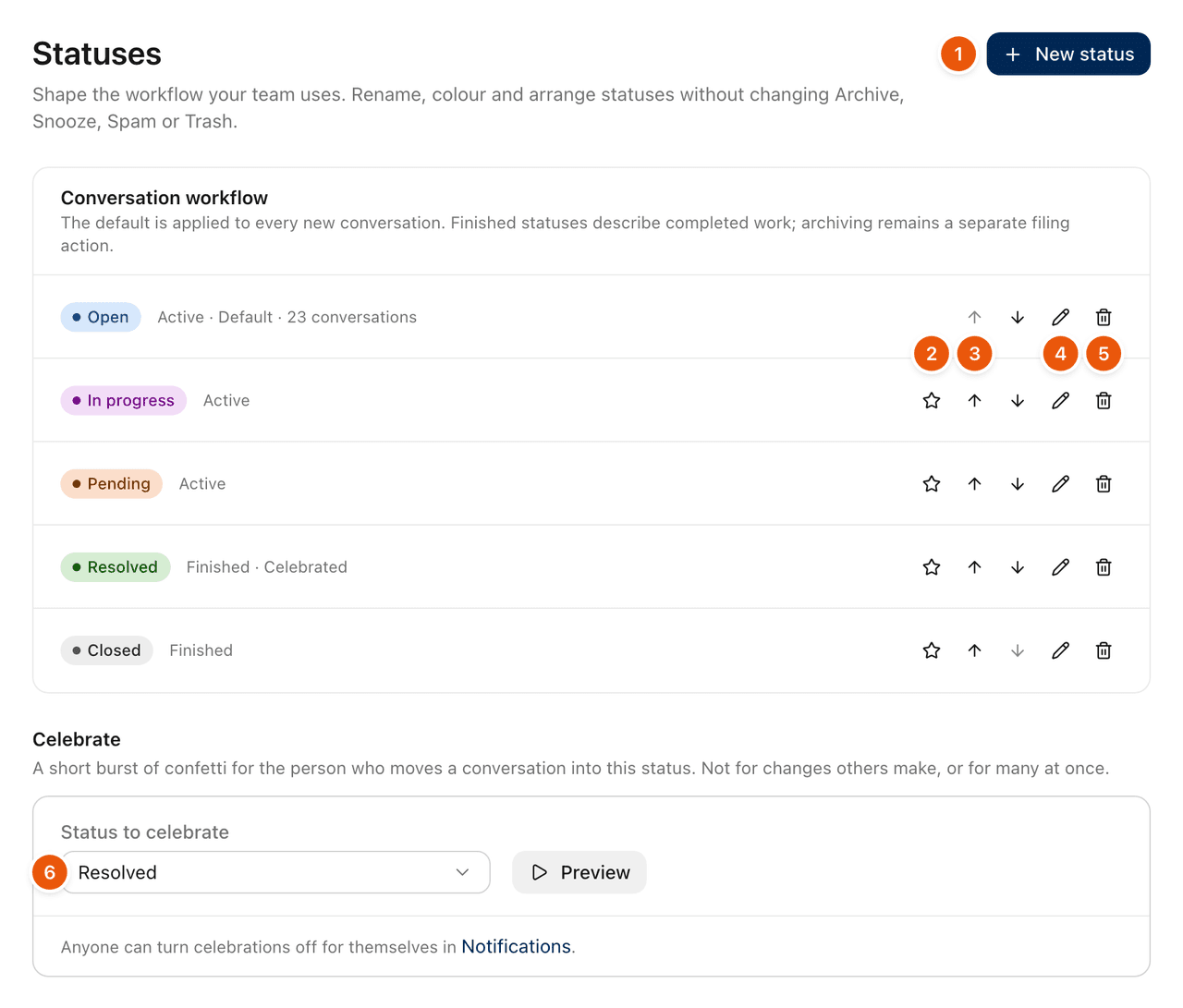Edit the Closed status
The width and height of the screenshot is (1183, 1008).
pyautogui.click(x=1060, y=650)
